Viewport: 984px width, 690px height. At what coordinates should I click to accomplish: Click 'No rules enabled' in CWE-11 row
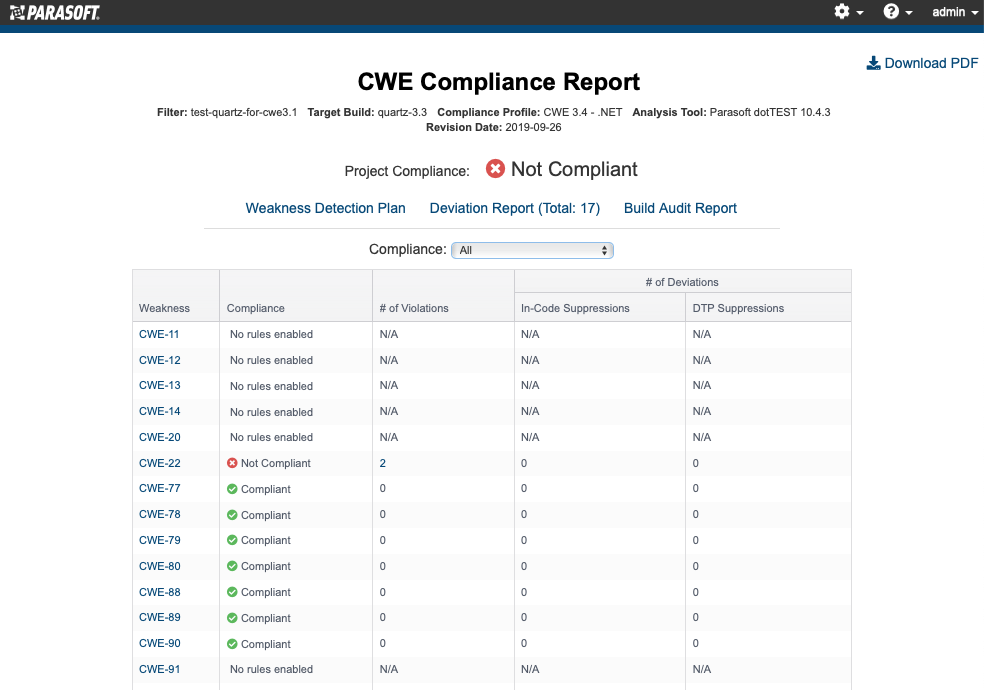(271, 334)
